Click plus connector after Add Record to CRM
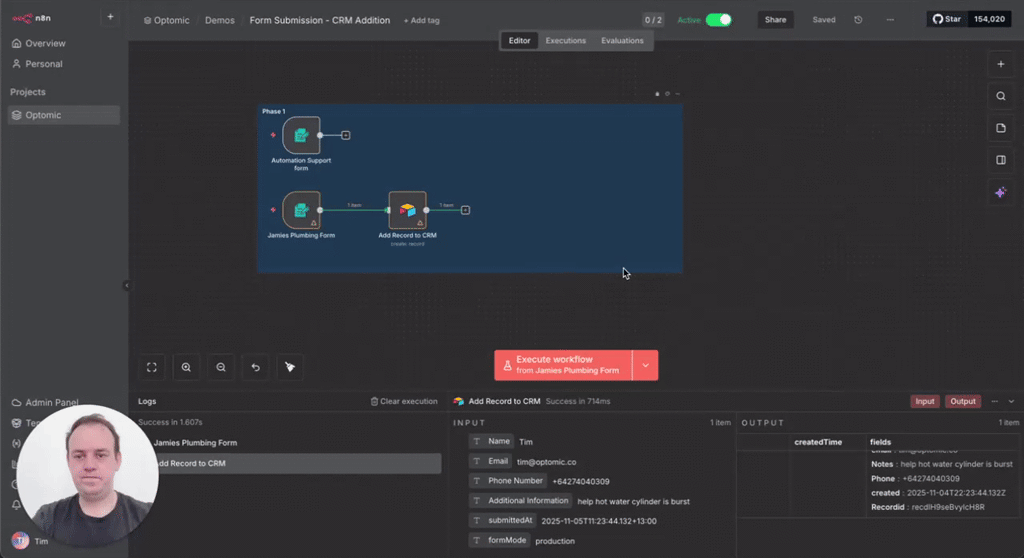The height and width of the screenshot is (558, 1024). (x=465, y=210)
